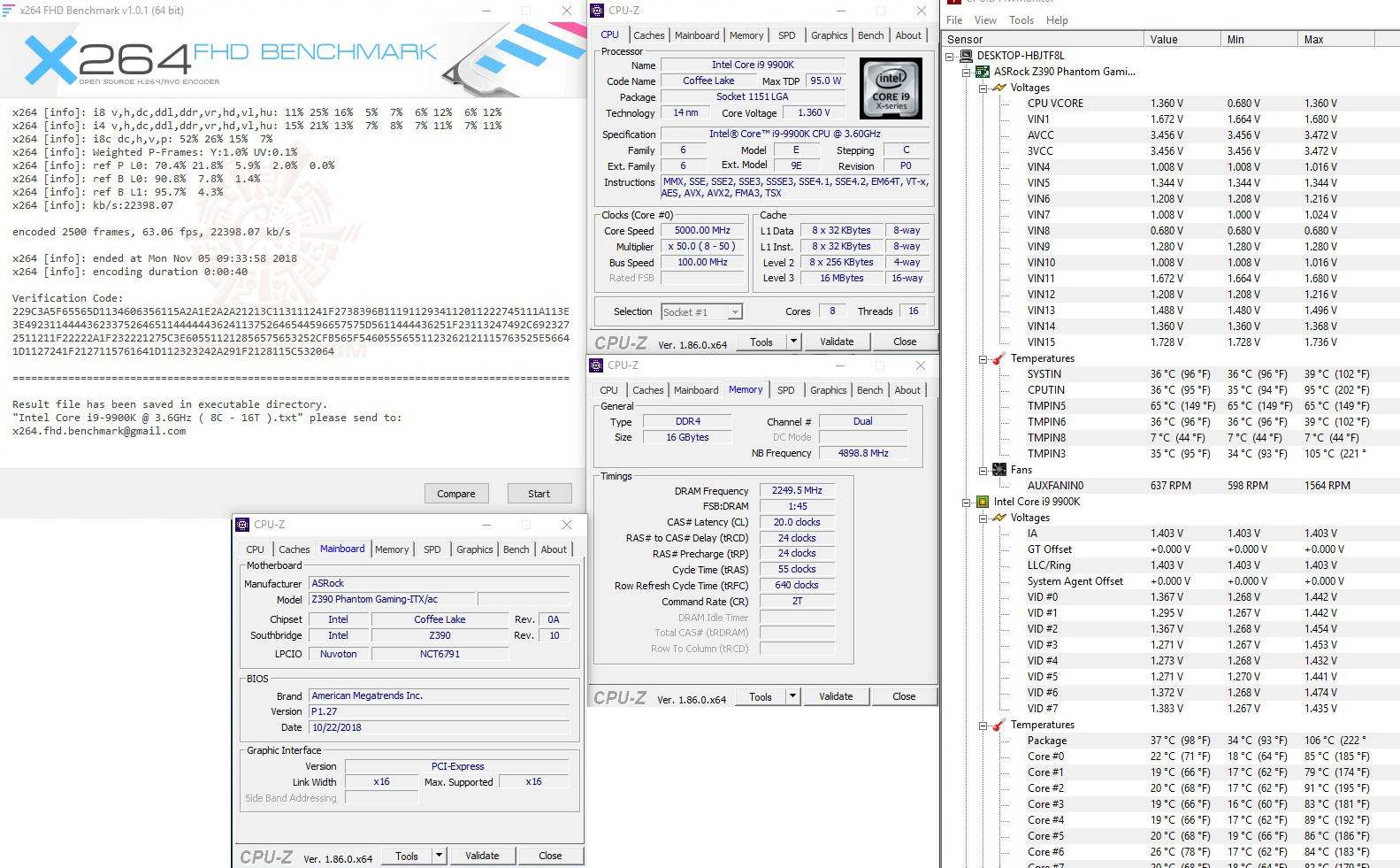Open the Socket #1 selection dropdown
This screenshot has height=868, width=1400.
tap(735, 311)
